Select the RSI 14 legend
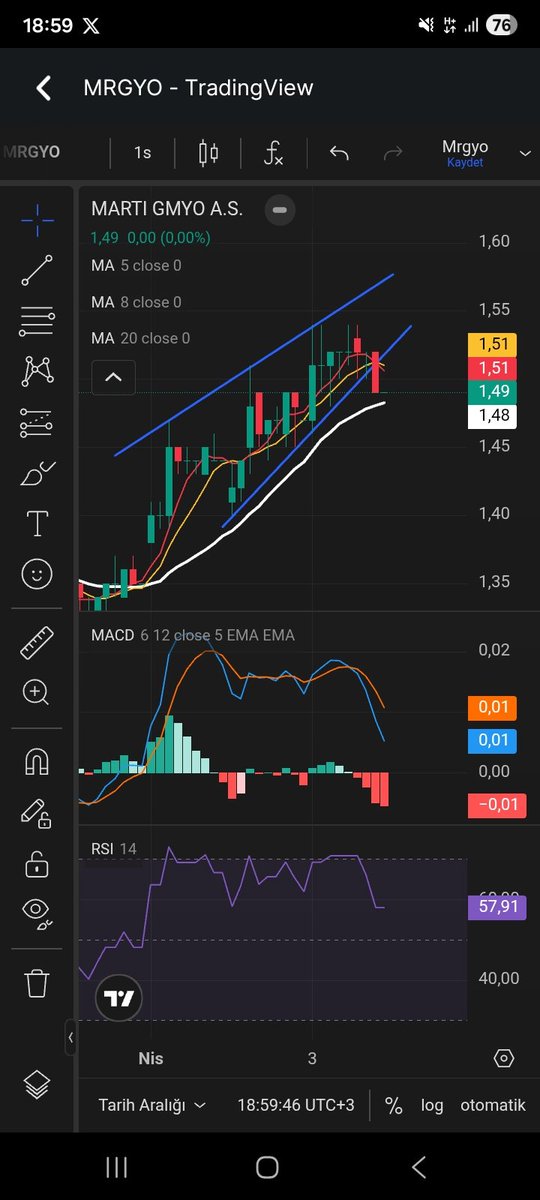Image resolution: width=540 pixels, height=1200 pixels. coord(114,849)
